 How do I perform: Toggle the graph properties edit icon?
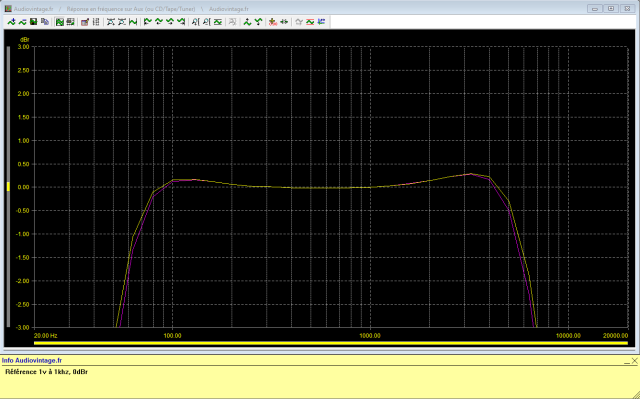pyautogui.click(x=85, y=22)
